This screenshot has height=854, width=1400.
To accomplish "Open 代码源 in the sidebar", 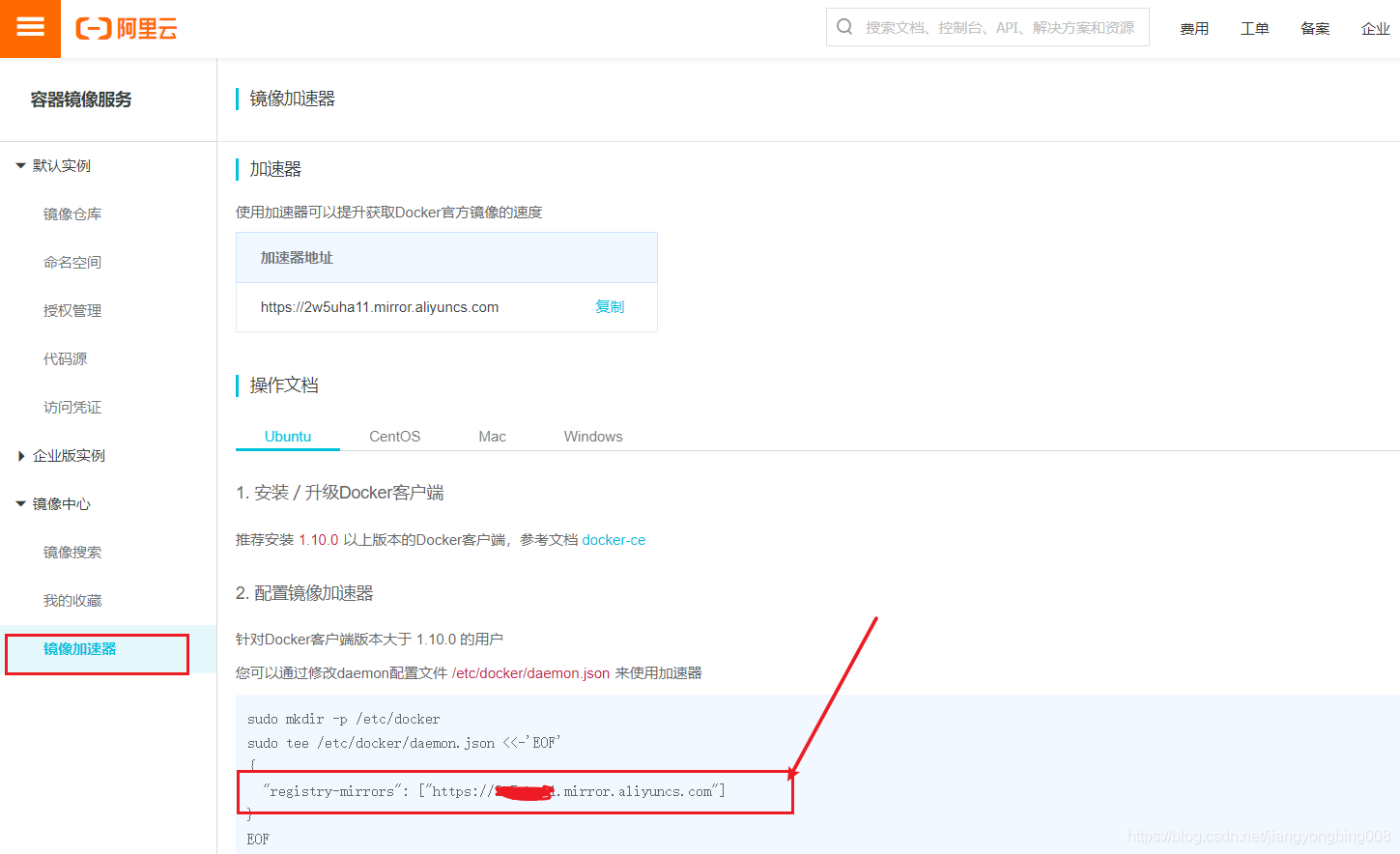I will 65,359.
